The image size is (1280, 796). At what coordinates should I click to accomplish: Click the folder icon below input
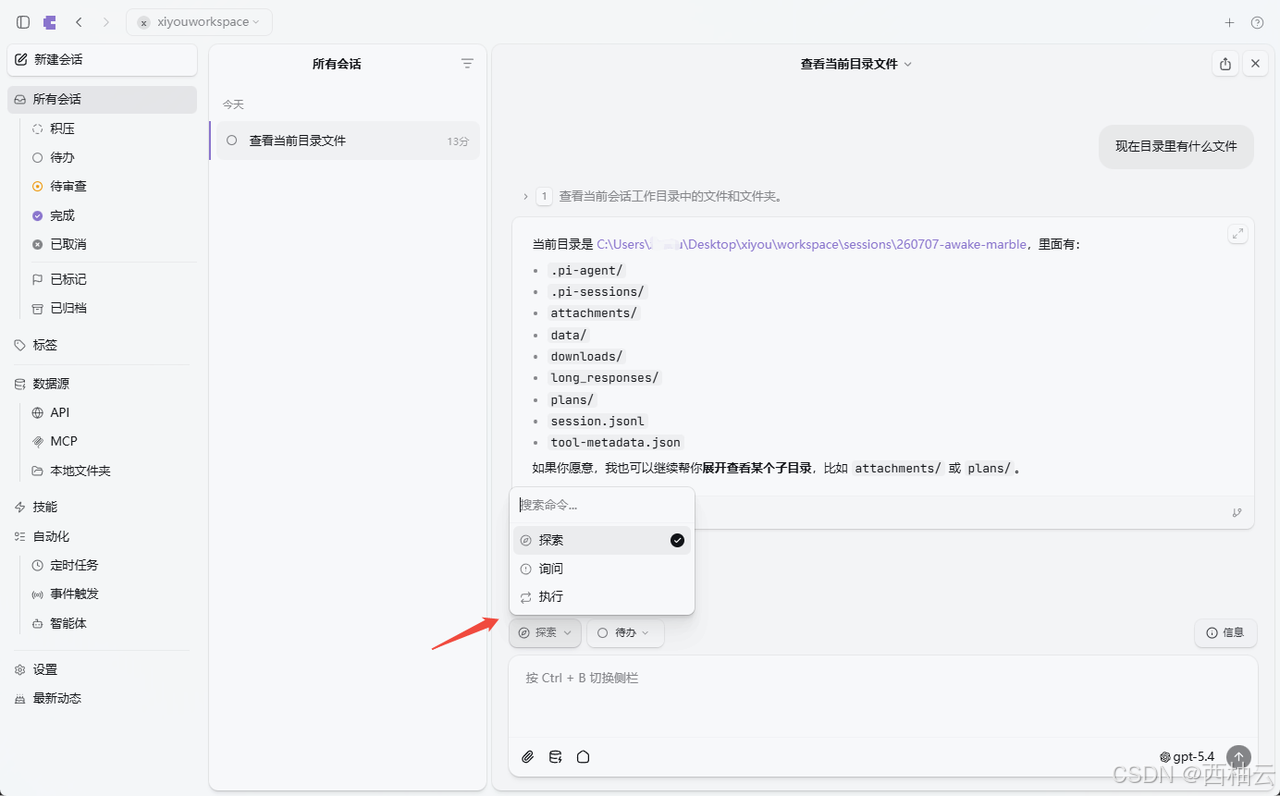(583, 757)
